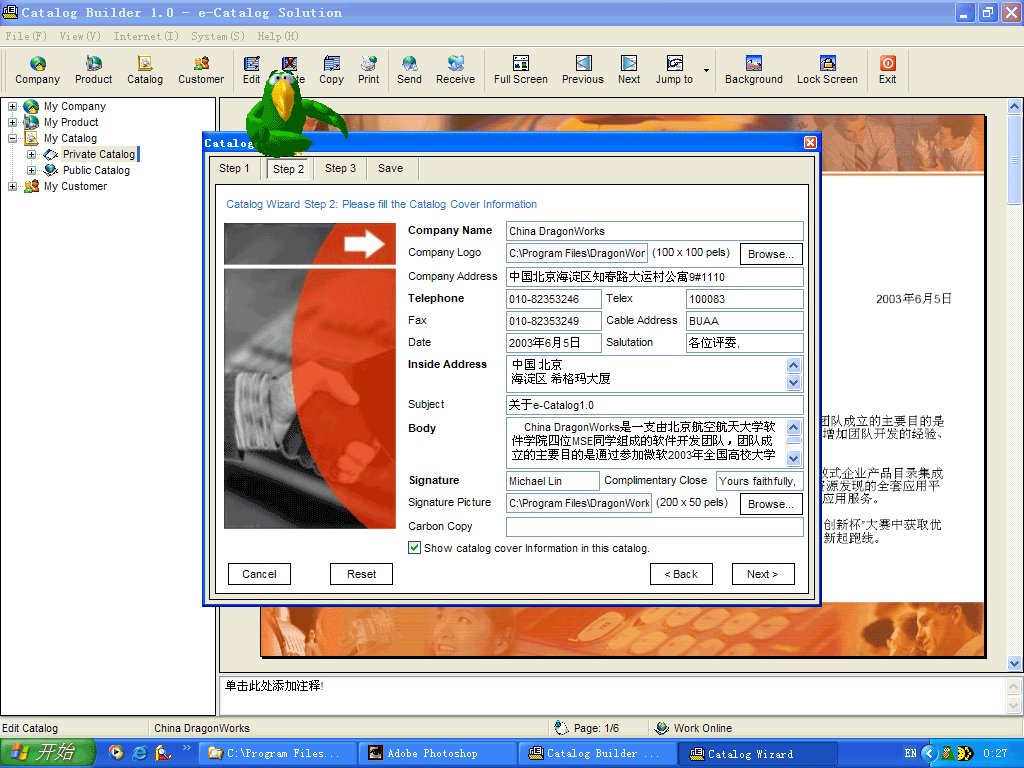Expand the My Company tree node
1024x768 pixels.
(x=12, y=106)
